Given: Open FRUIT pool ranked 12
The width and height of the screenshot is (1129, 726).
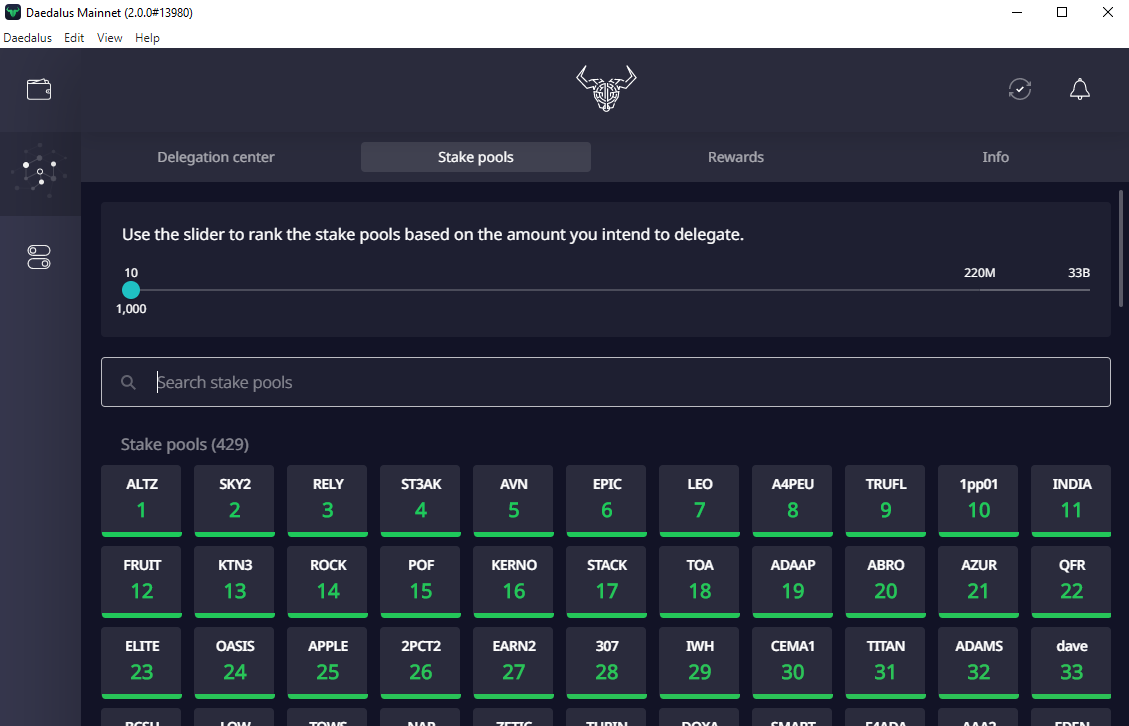Looking at the screenshot, I should pos(141,582).
